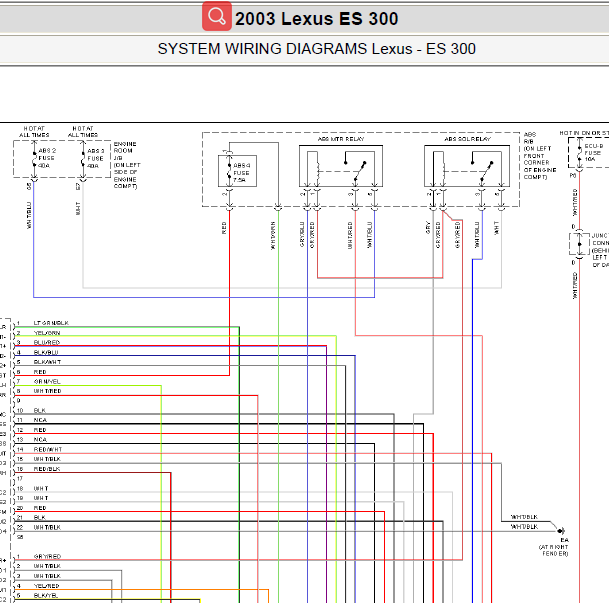Click "YEL/RED" label on lower connector
The width and height of the screenshot is (609, 603).
[x=46, y=586]
